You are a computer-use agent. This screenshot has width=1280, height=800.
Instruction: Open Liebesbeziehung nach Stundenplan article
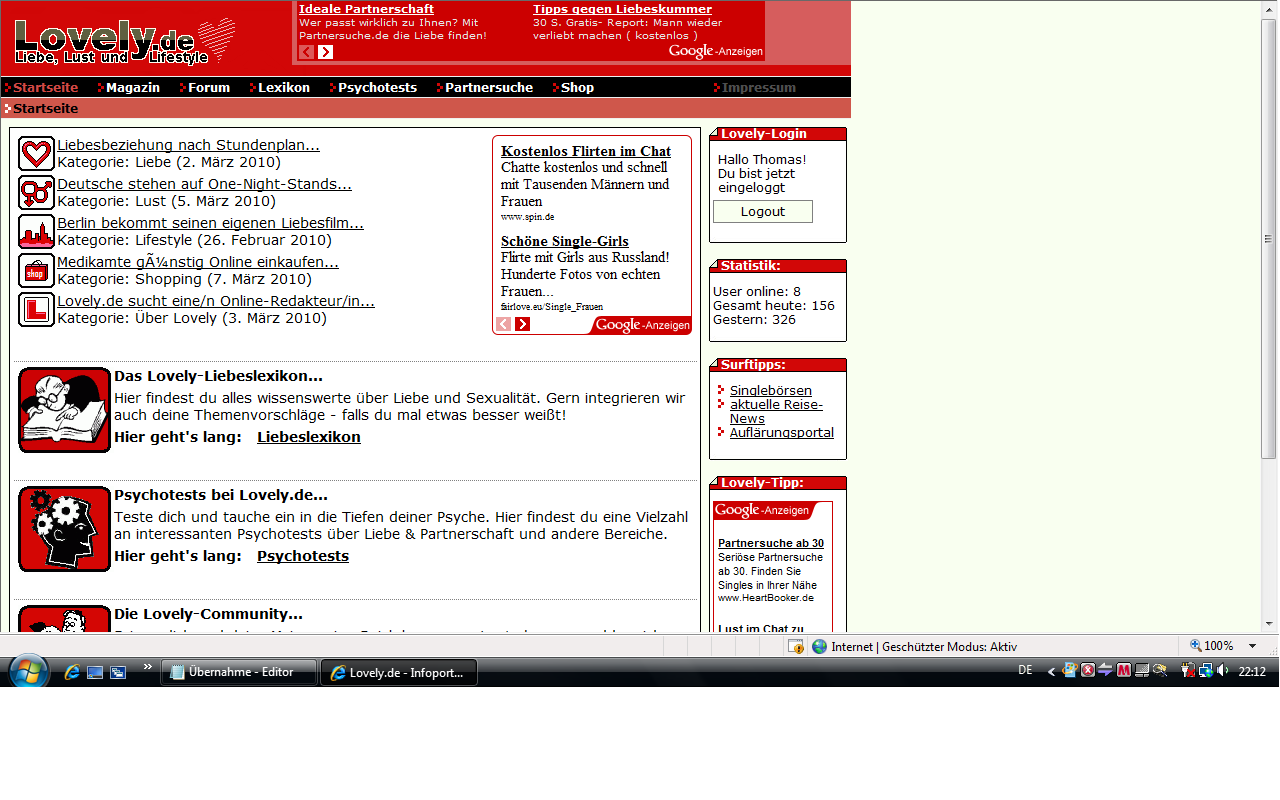pyautogui.click(x=188, y=145)
